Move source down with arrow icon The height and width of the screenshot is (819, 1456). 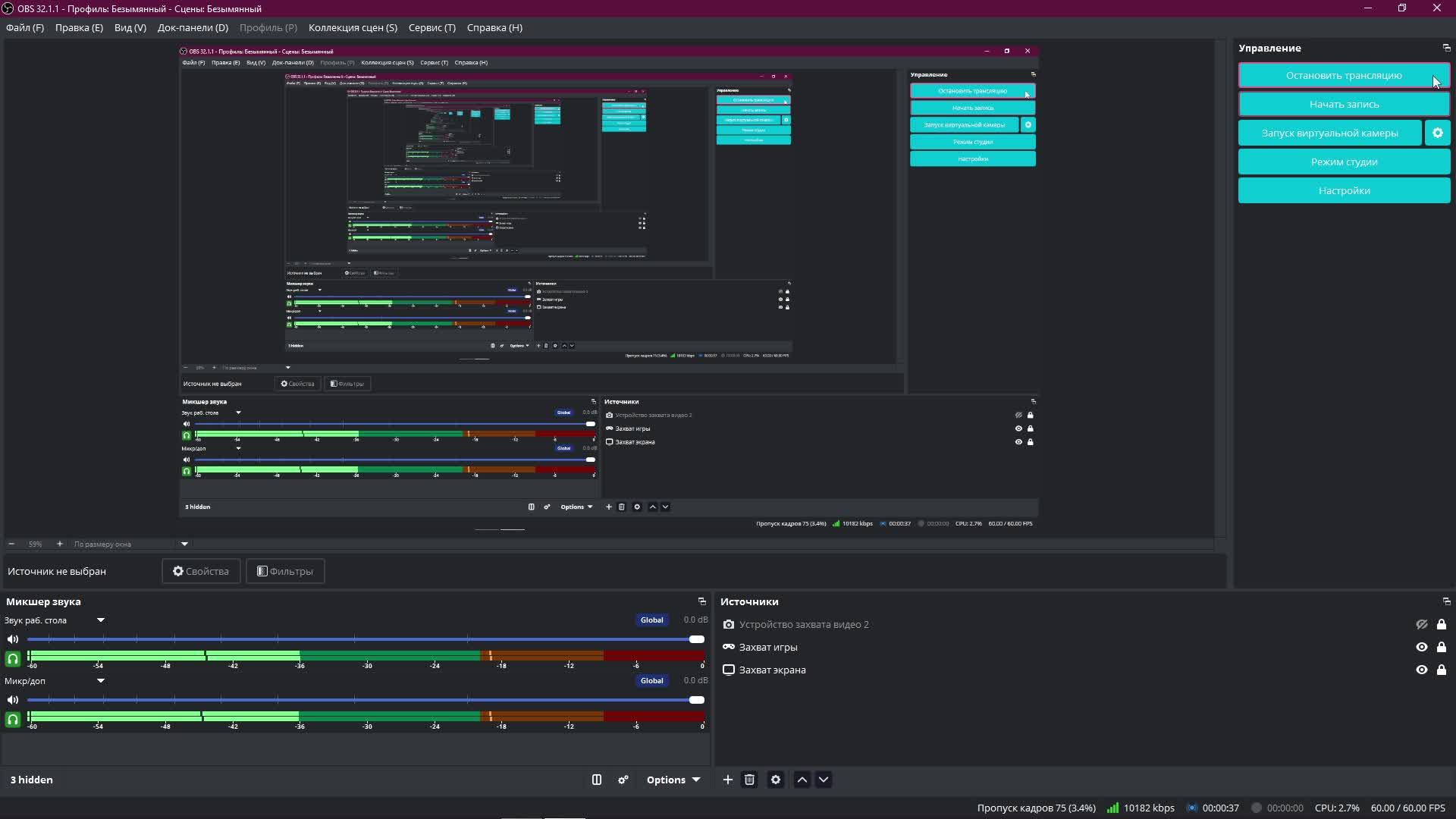(x=824, y=780)
